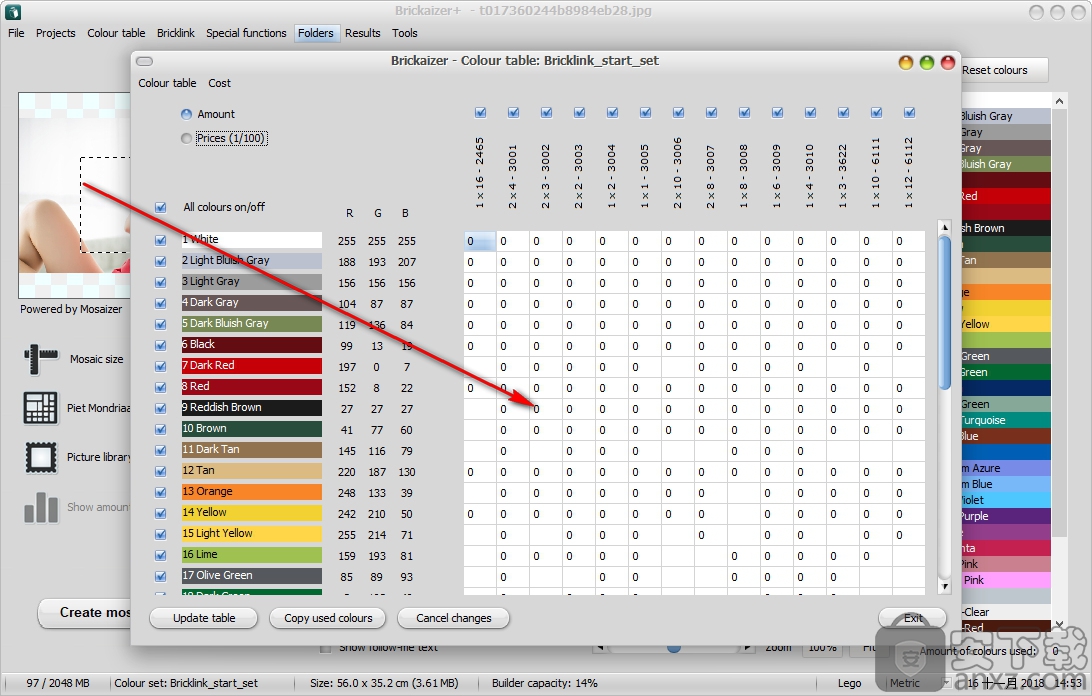Click the Update table button
This screenshot has width=1092, height=696.
204,618
